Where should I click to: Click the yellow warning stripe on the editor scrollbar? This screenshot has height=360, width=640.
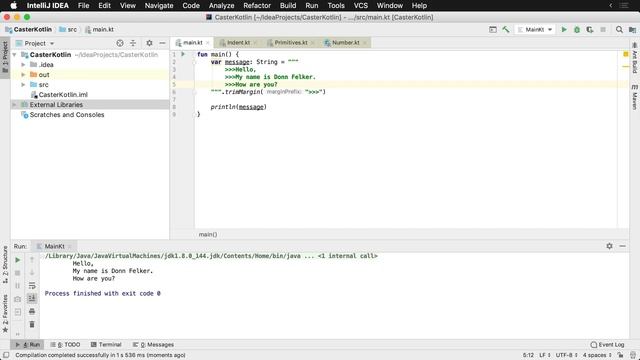coord(626,66)
